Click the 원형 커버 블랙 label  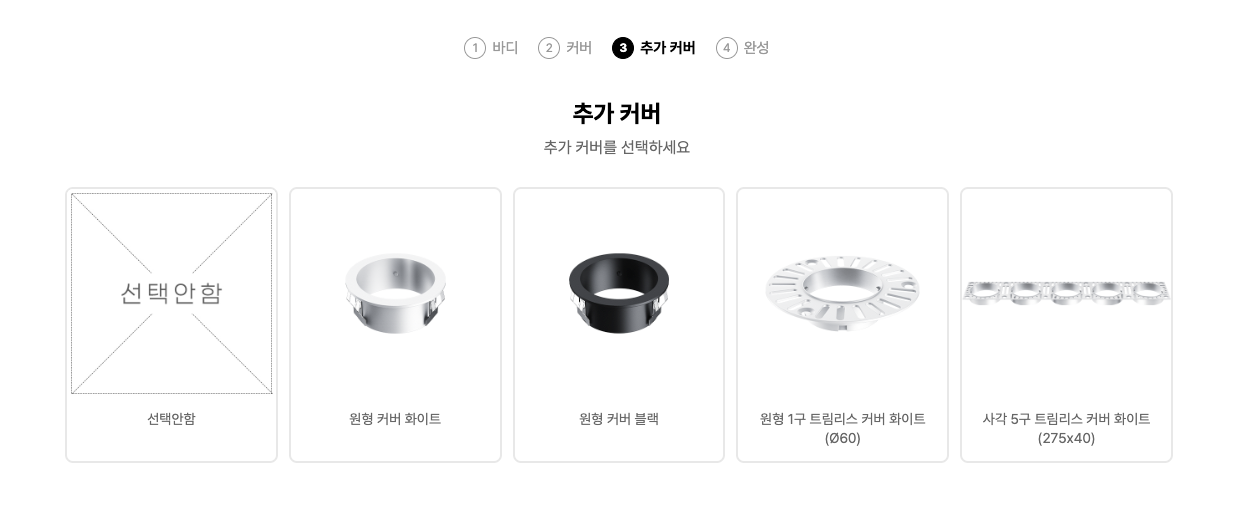[x=619, y=419]
